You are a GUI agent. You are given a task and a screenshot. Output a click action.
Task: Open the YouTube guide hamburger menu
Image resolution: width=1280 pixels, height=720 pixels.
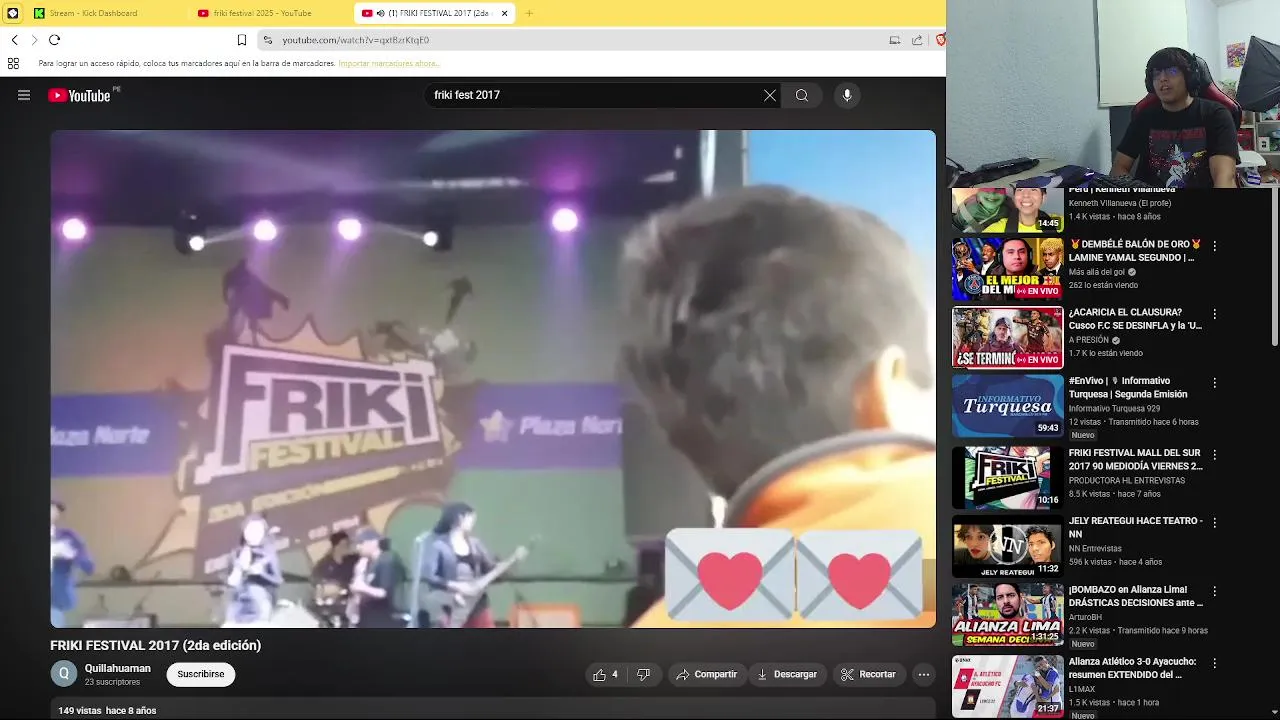(x=24, y=95)
